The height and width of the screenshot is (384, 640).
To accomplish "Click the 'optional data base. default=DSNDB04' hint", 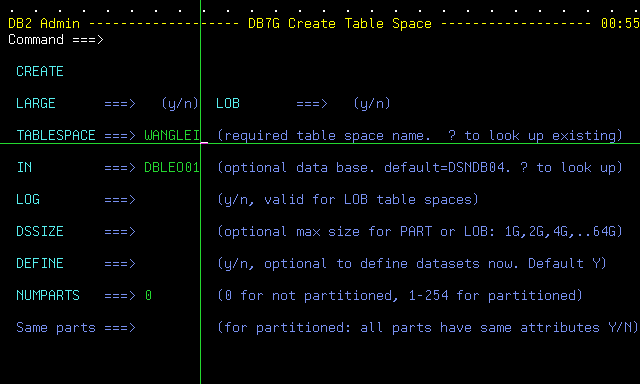I will click(x=420, y=167).
